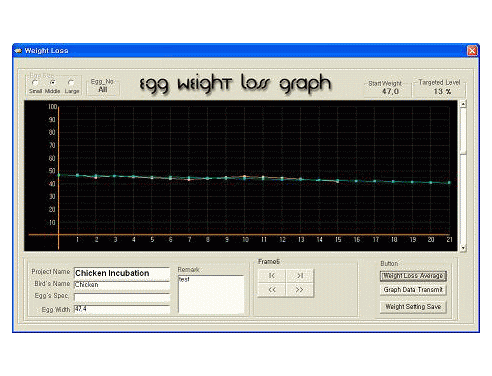Click graph scrollbar down arrow

463,248
